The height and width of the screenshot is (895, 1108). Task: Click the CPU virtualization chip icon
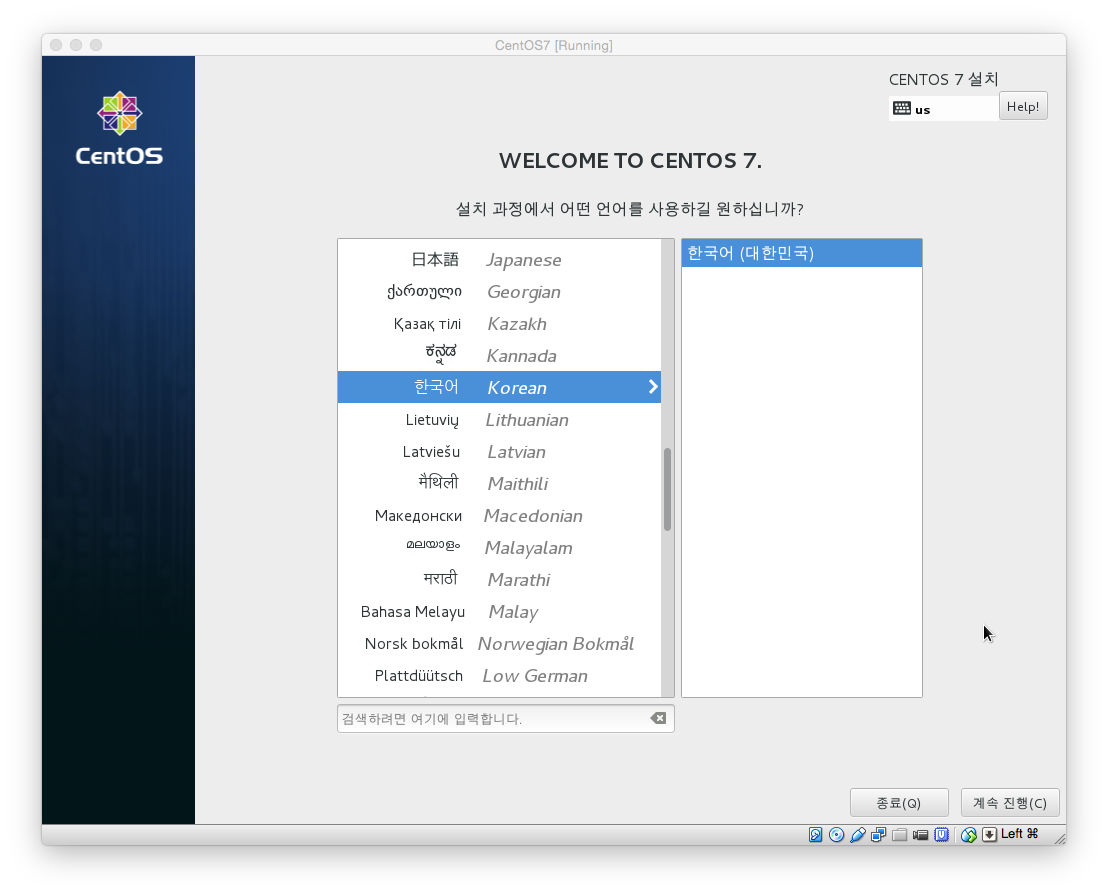tap(941, 834)
